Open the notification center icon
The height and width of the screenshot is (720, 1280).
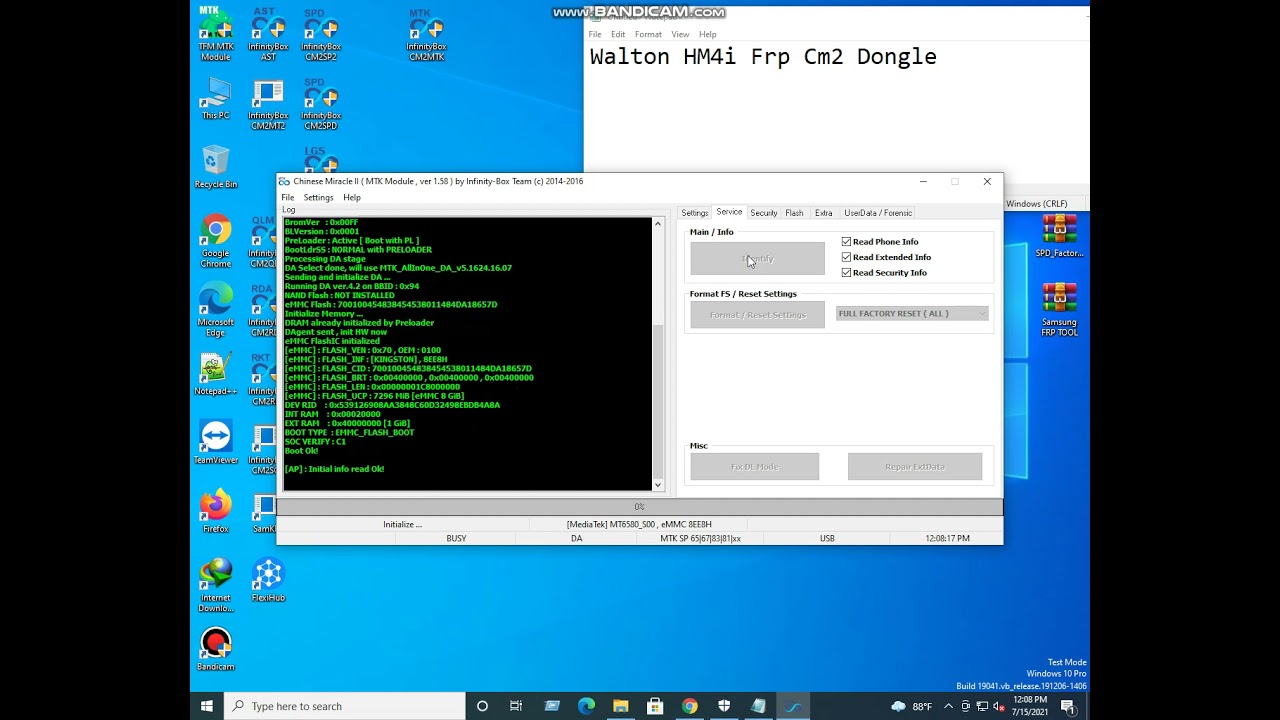point(1068,706)
